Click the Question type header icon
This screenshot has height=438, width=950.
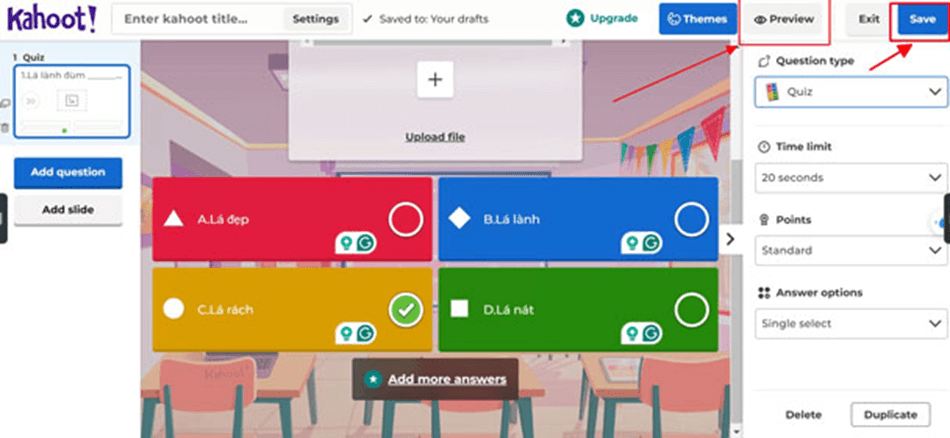click(x=764, y=61)
